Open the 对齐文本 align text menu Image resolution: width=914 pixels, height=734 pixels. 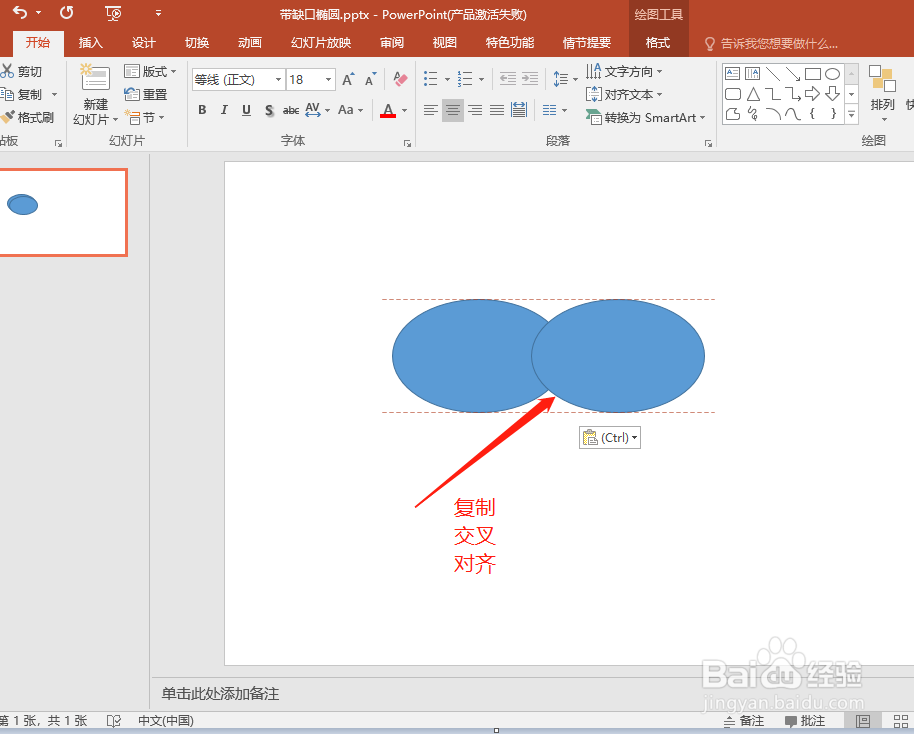click(x=624, y=94)
